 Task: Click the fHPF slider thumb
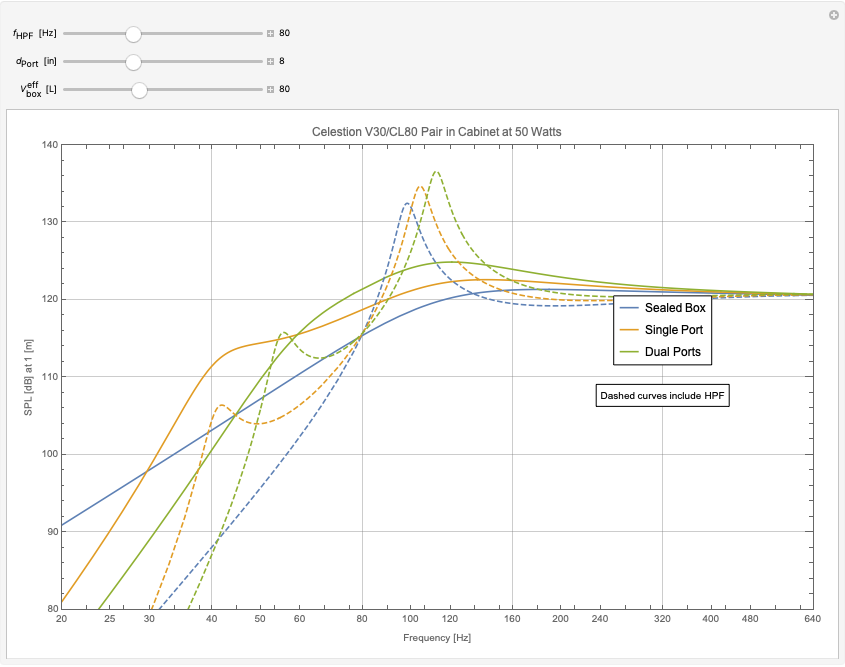click(133, 34)
